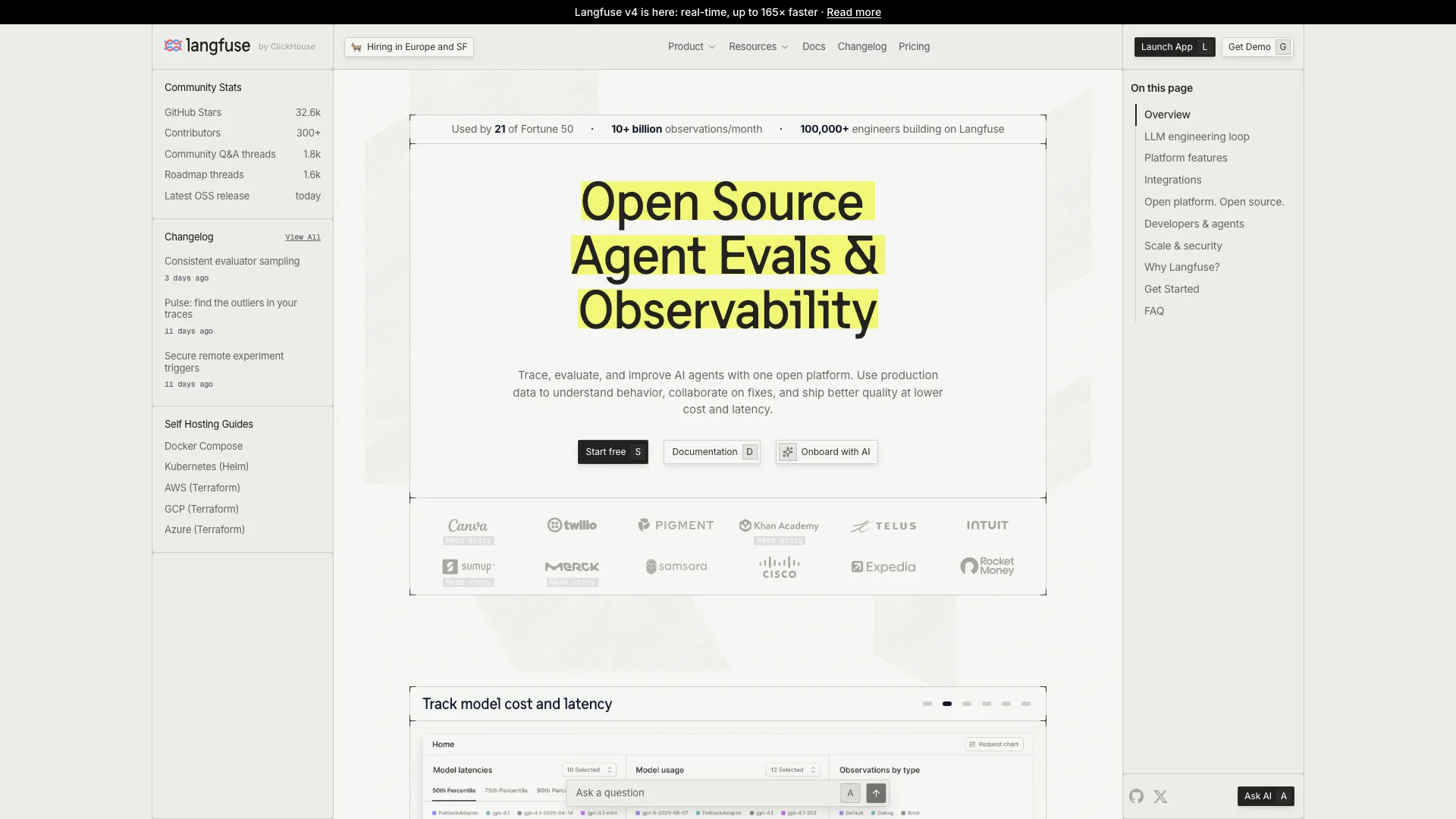The height and width of the screenshot is (819, 1456).
Task: Open the GitHub icon link in the footer corner
Action: [x=1136, y=796]
